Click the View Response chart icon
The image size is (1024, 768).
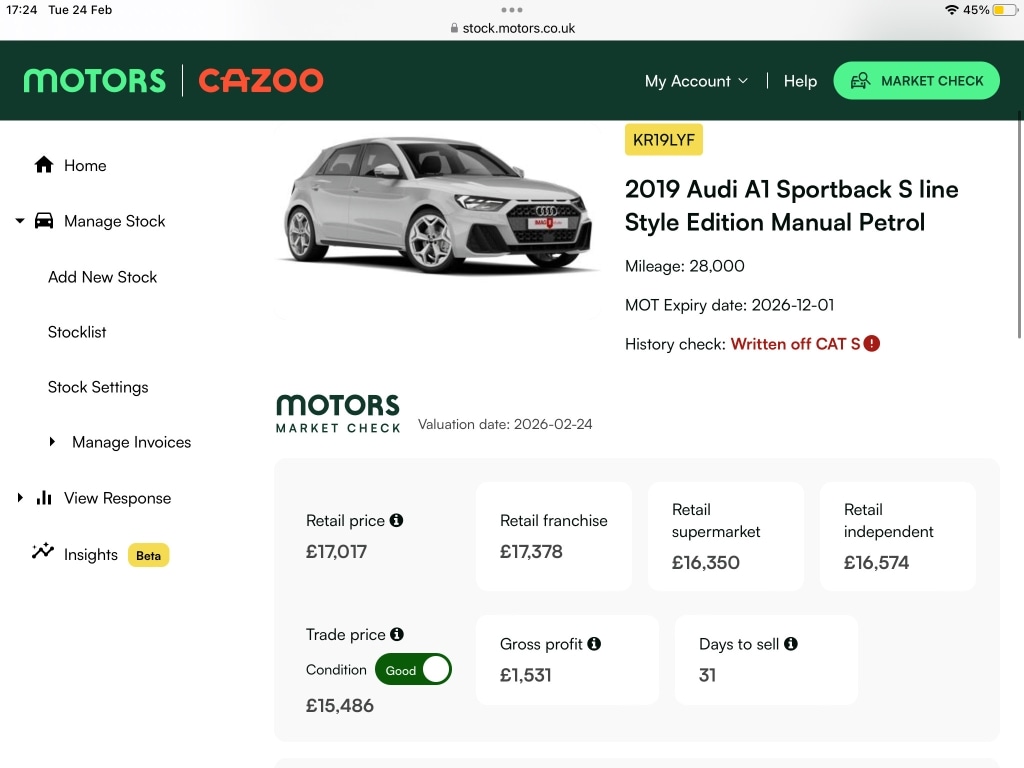pos(46,497)
